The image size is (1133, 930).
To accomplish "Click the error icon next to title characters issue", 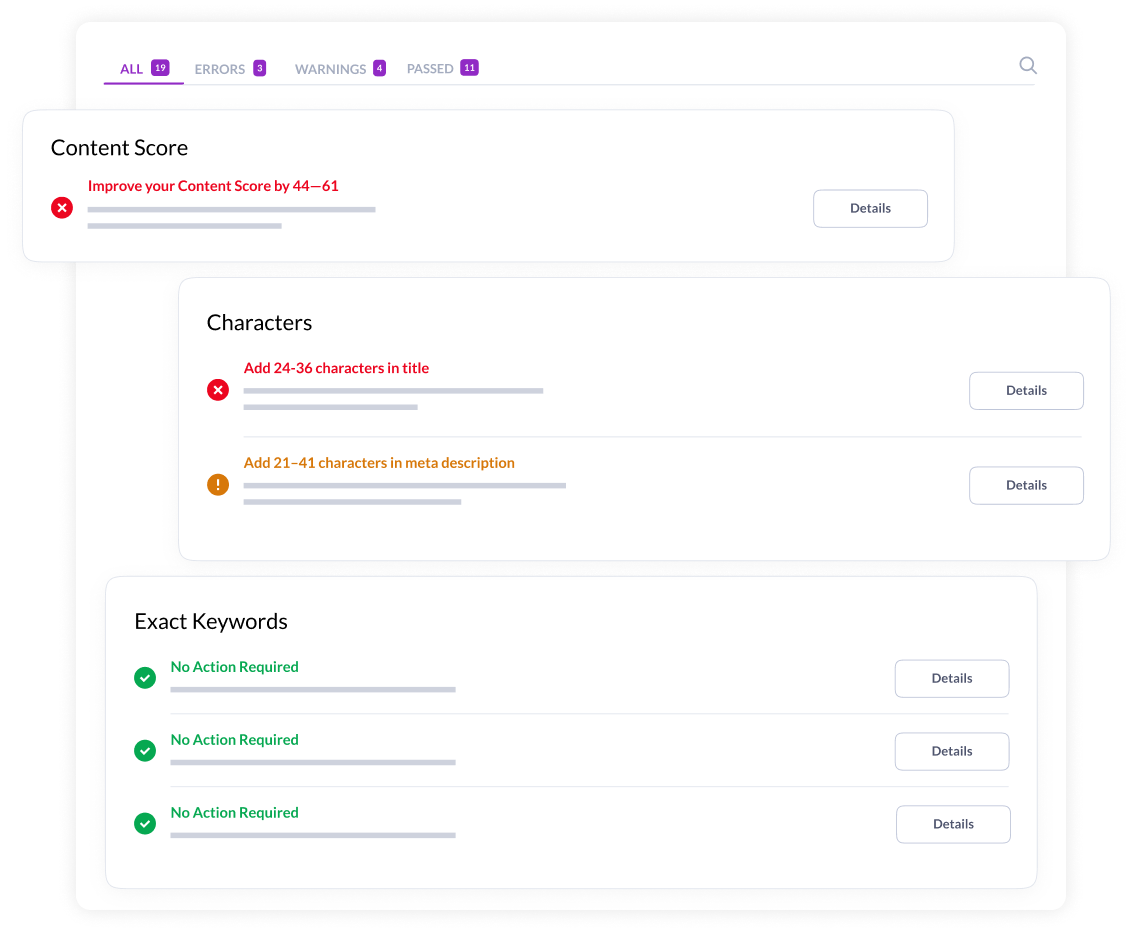I will [x=218, y=390].
